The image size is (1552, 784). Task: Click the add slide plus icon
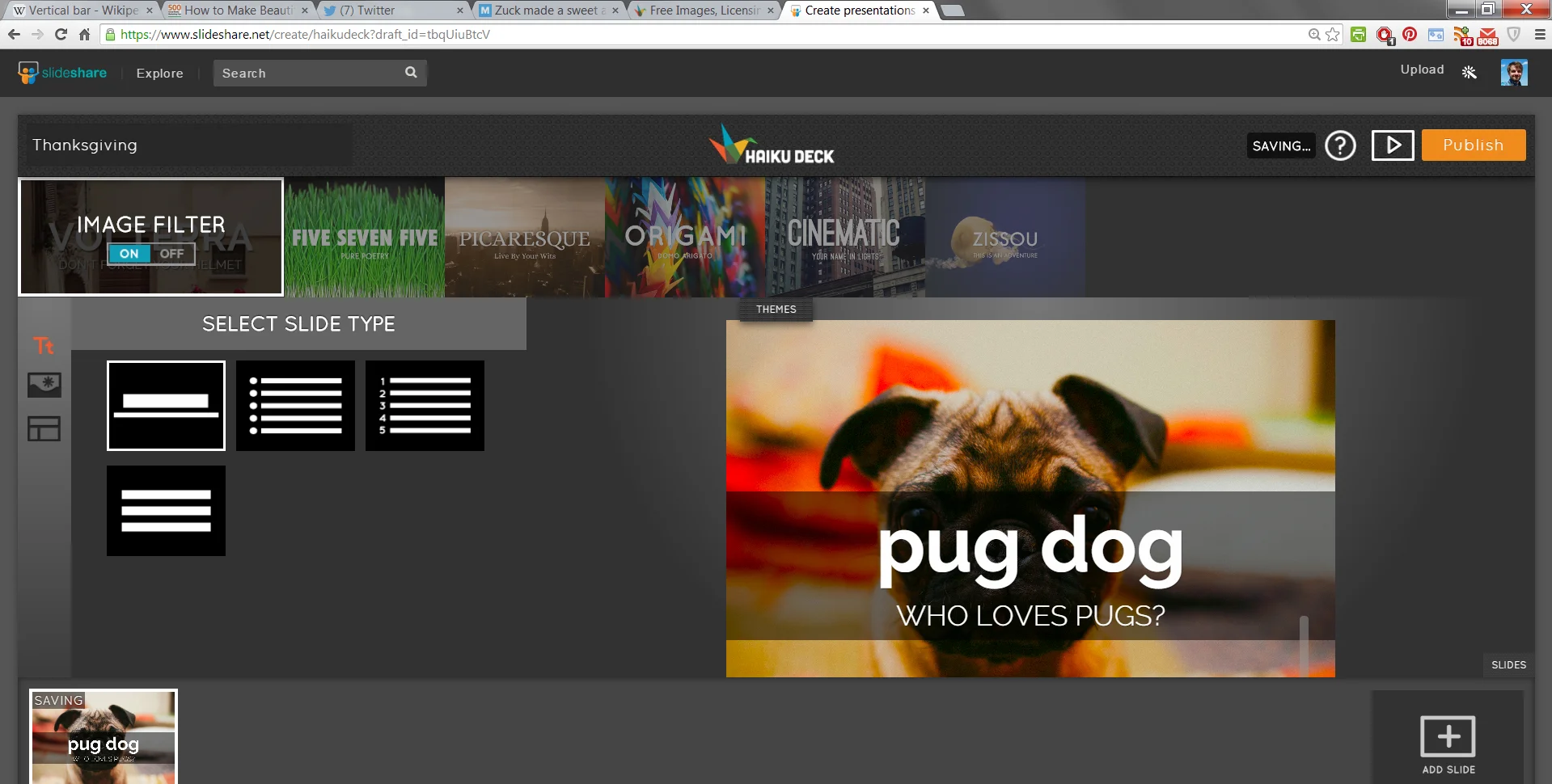pos(1448,736)
